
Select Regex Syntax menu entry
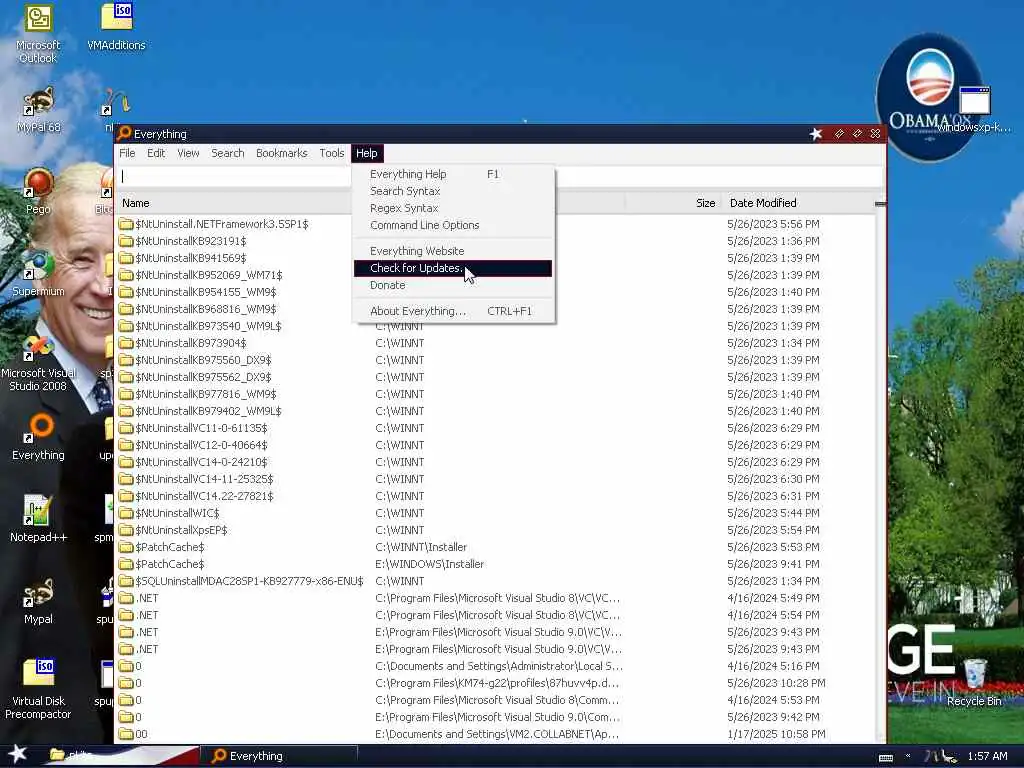tap(453, 208)
